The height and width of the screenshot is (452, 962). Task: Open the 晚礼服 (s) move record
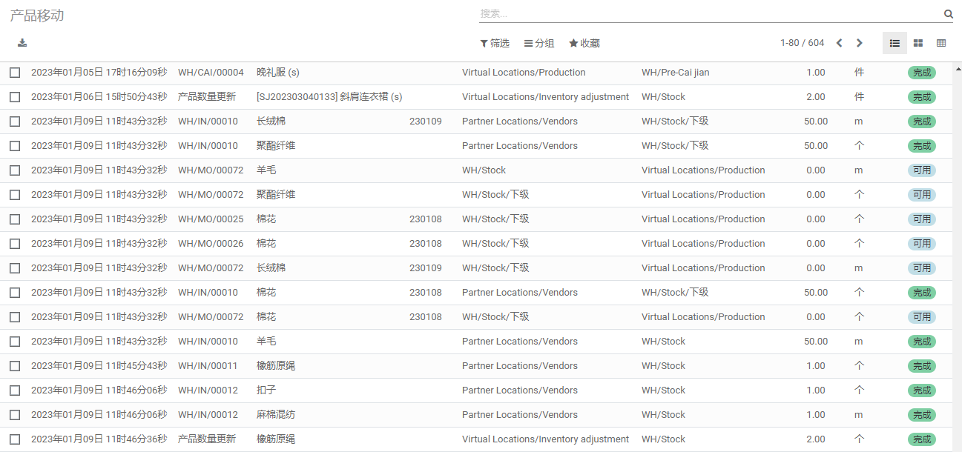click(278, 73)
